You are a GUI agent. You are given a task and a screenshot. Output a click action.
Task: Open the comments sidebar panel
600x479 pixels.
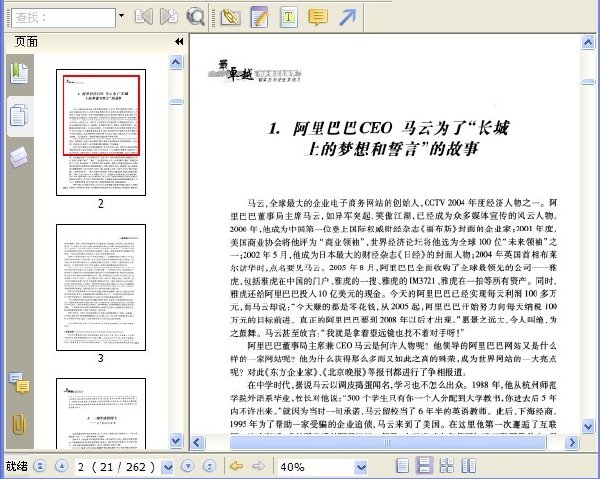(19, 383)
